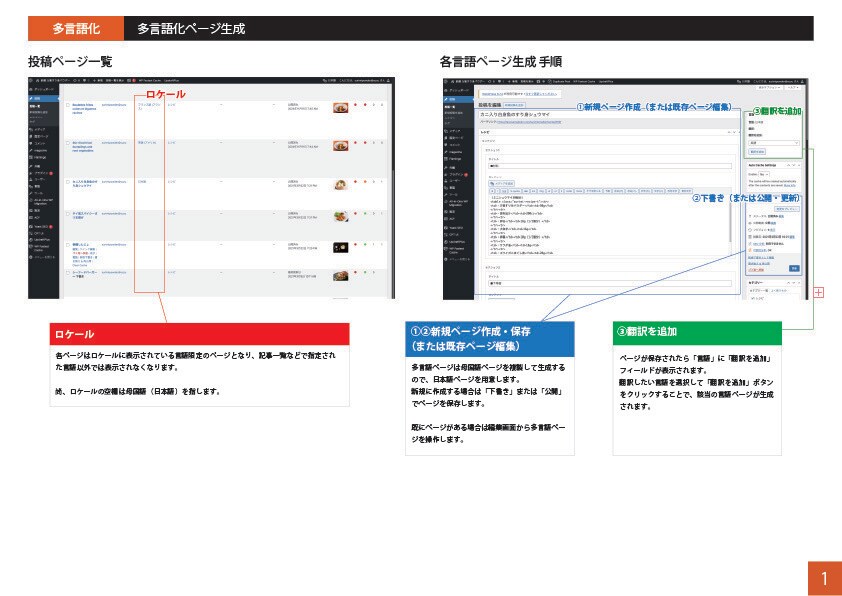Collapse the Auto Cache Settings panel arrow
The width and height of the screenshot is (842, 596).
tap(799, 165)
